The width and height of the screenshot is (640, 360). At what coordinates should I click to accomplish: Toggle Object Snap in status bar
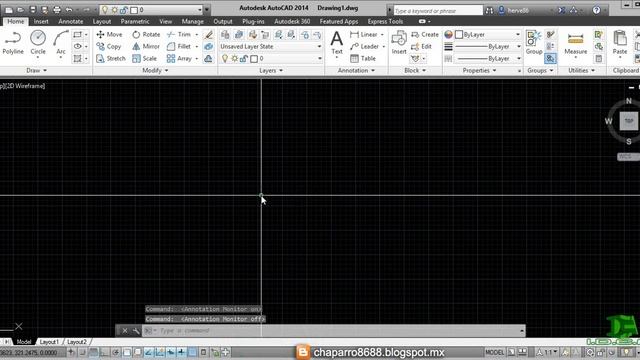point(127,352)
